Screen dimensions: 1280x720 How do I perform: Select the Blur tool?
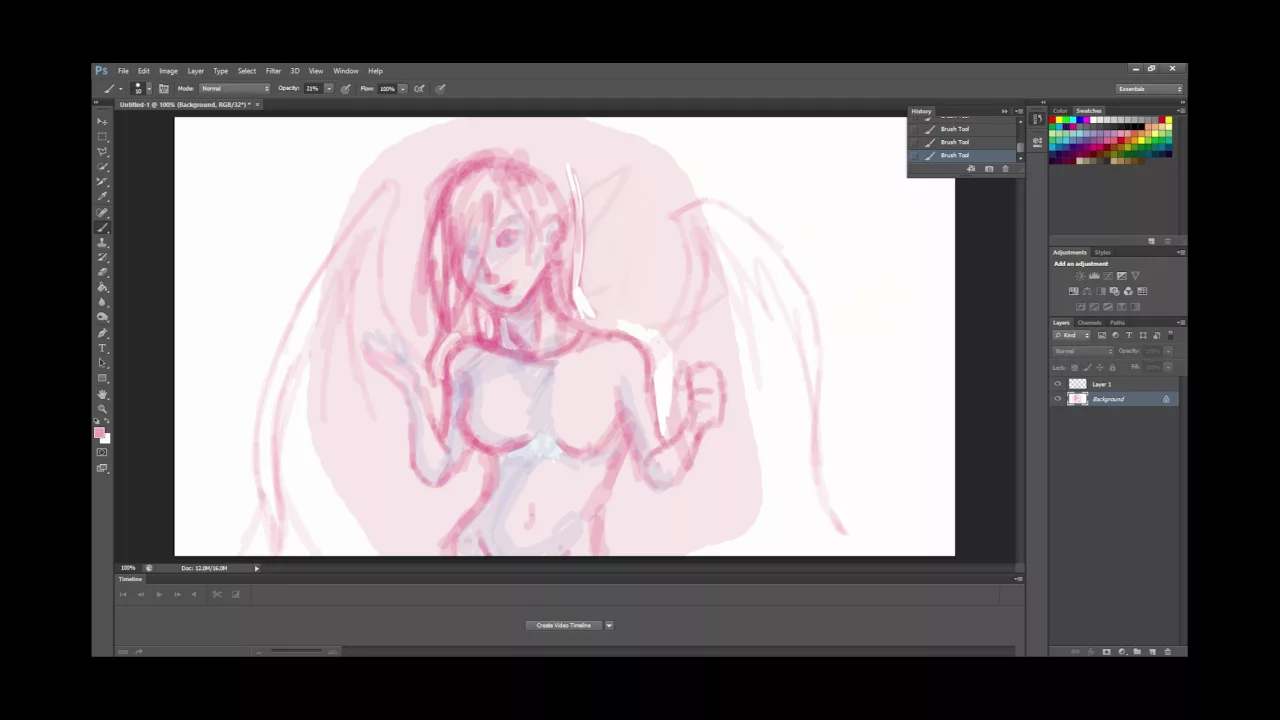point(102,302)
